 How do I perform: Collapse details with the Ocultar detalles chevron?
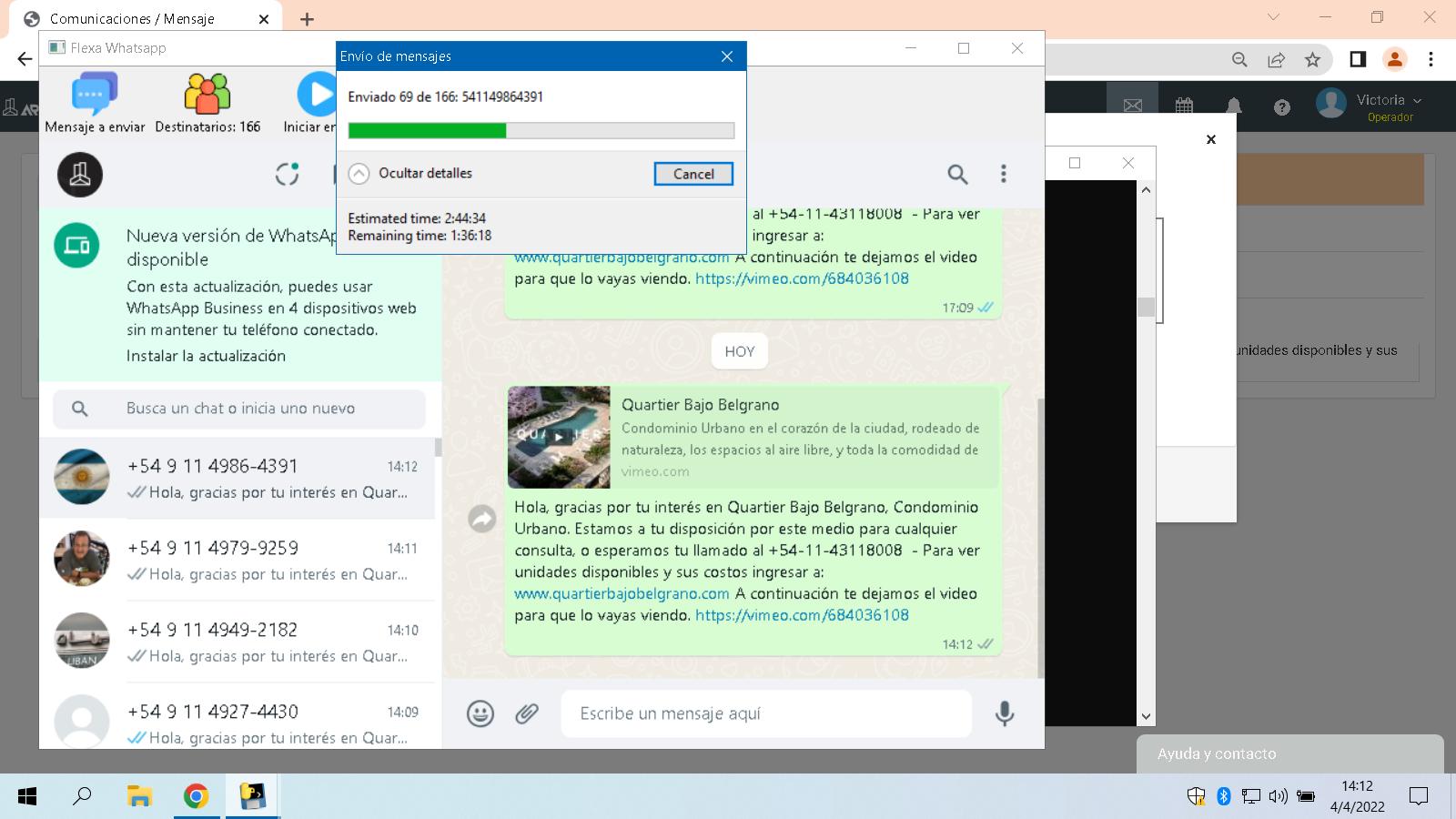[359, 173]
